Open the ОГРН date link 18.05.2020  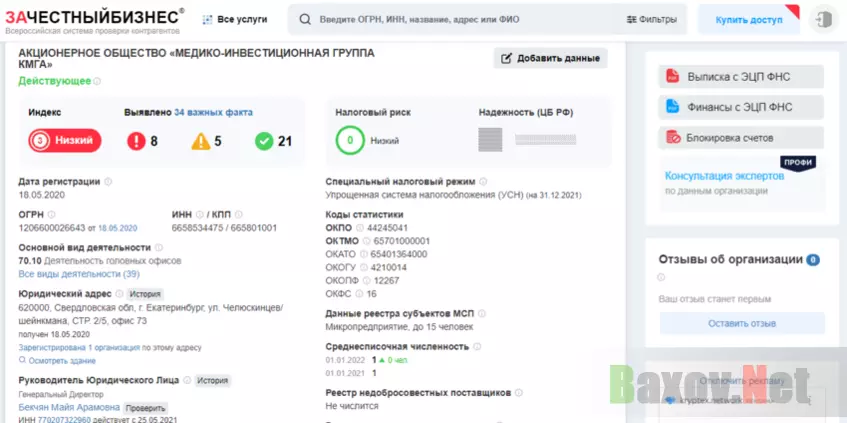click(x=118, y=228)
